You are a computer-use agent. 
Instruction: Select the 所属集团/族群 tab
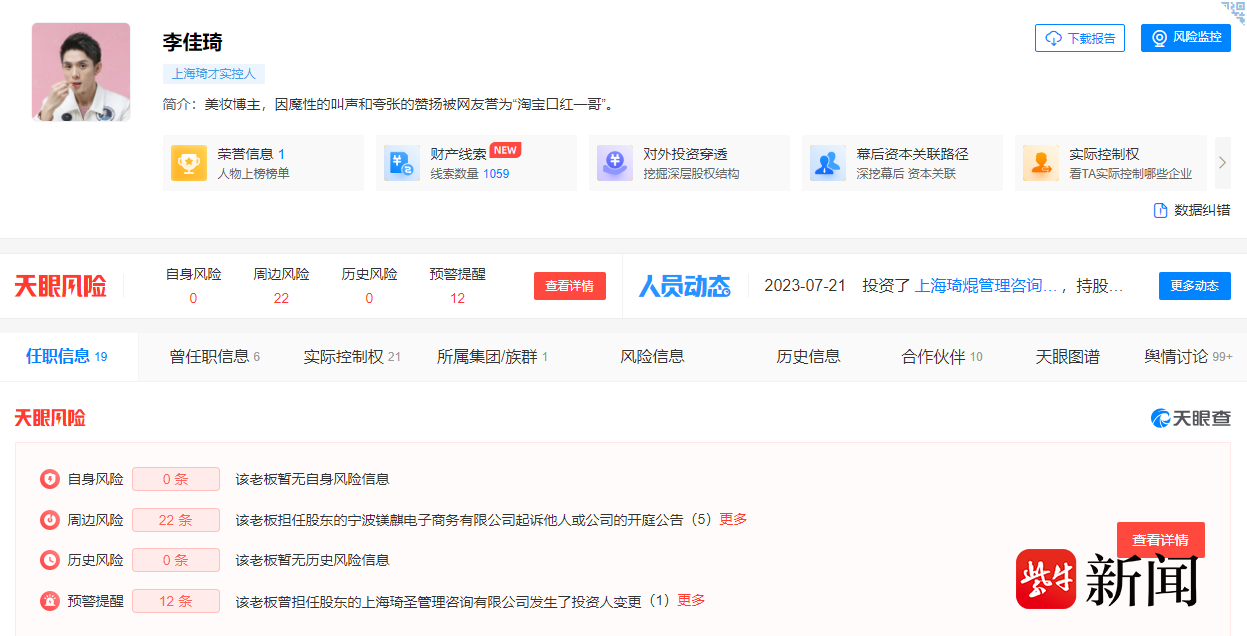tap(493, 357)
